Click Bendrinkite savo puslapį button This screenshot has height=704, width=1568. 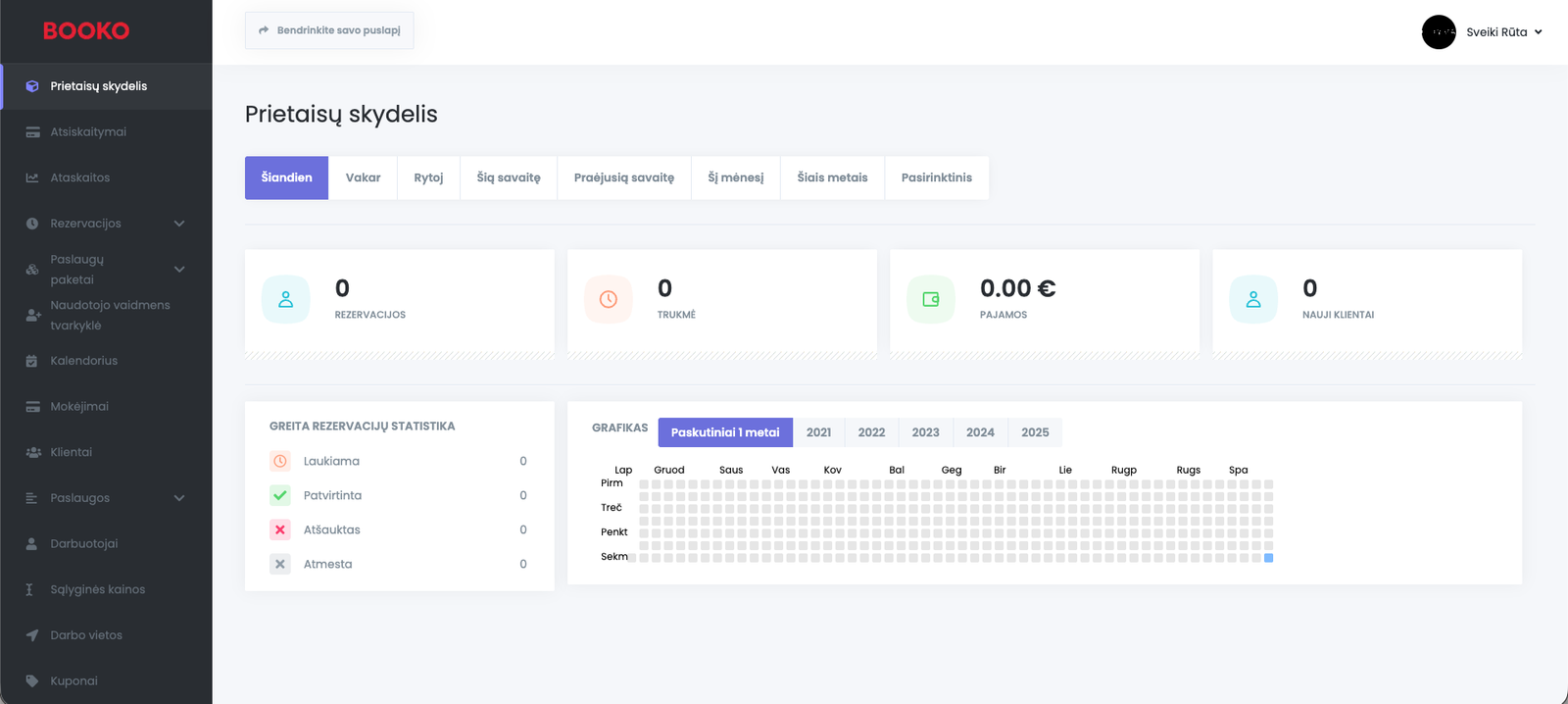pyautogui.click(x=329, y=30)
